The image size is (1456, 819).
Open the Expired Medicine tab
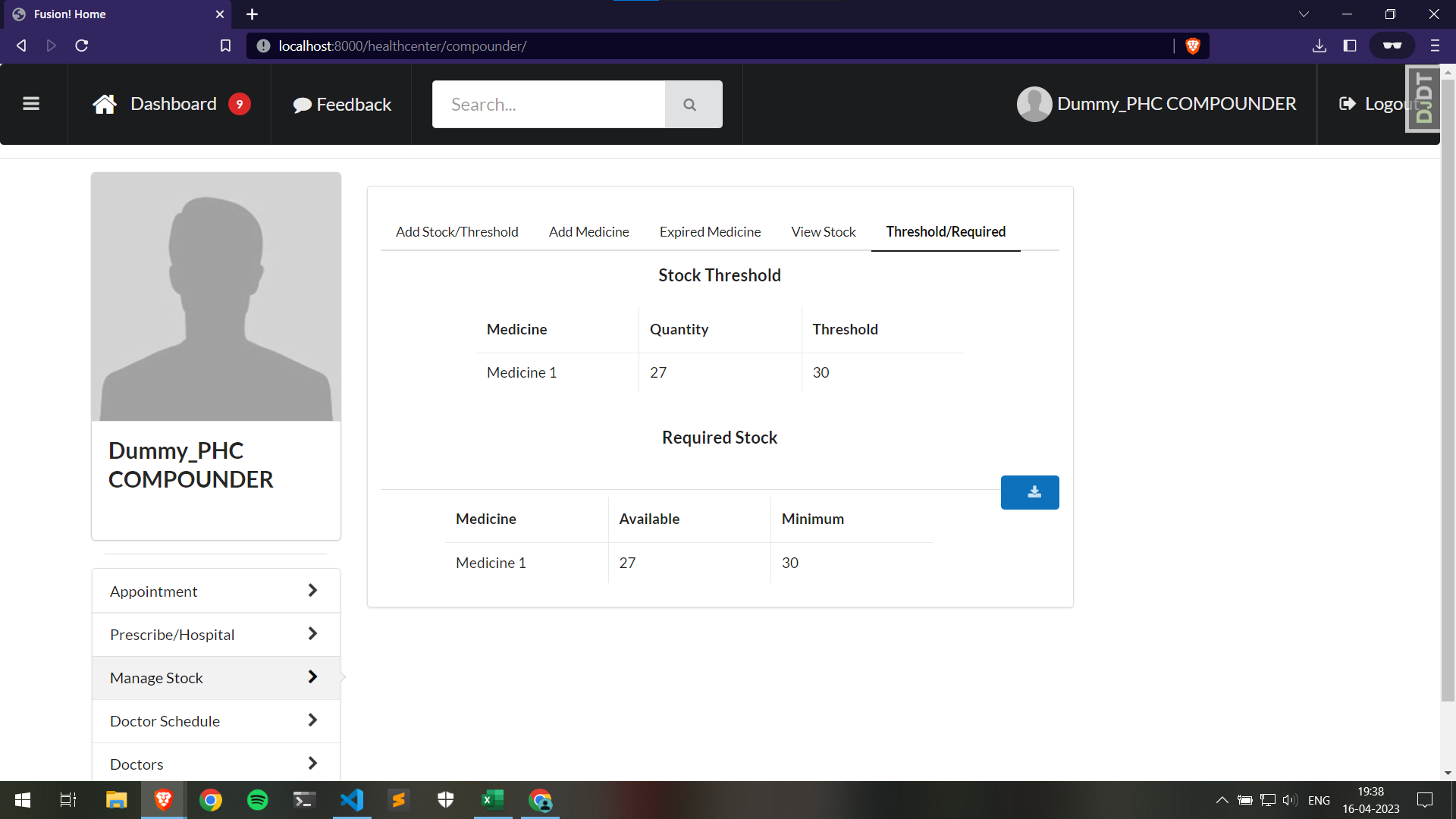coord(710,231)
